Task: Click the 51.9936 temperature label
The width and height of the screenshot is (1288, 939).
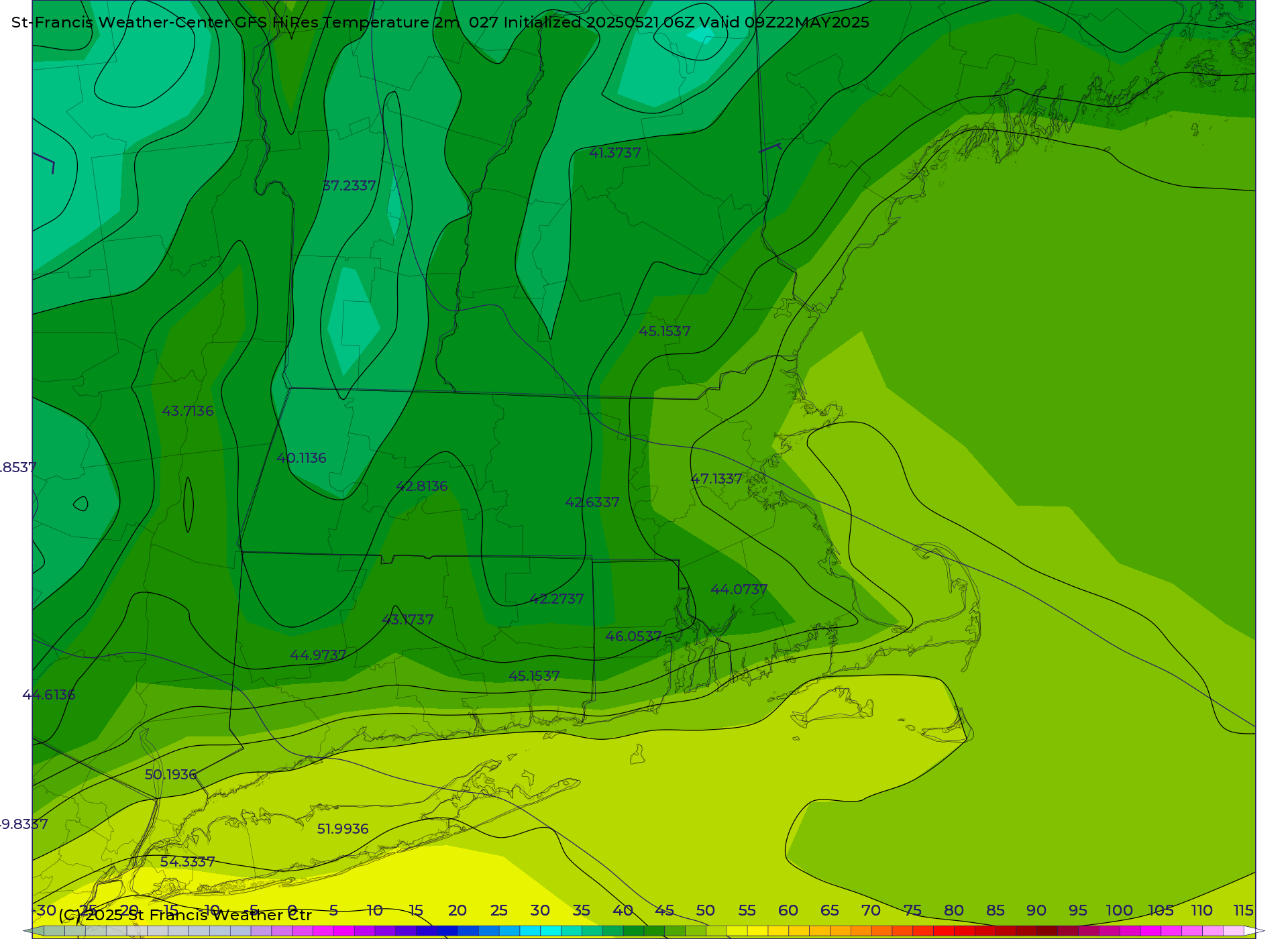Action: click(343, 829)
